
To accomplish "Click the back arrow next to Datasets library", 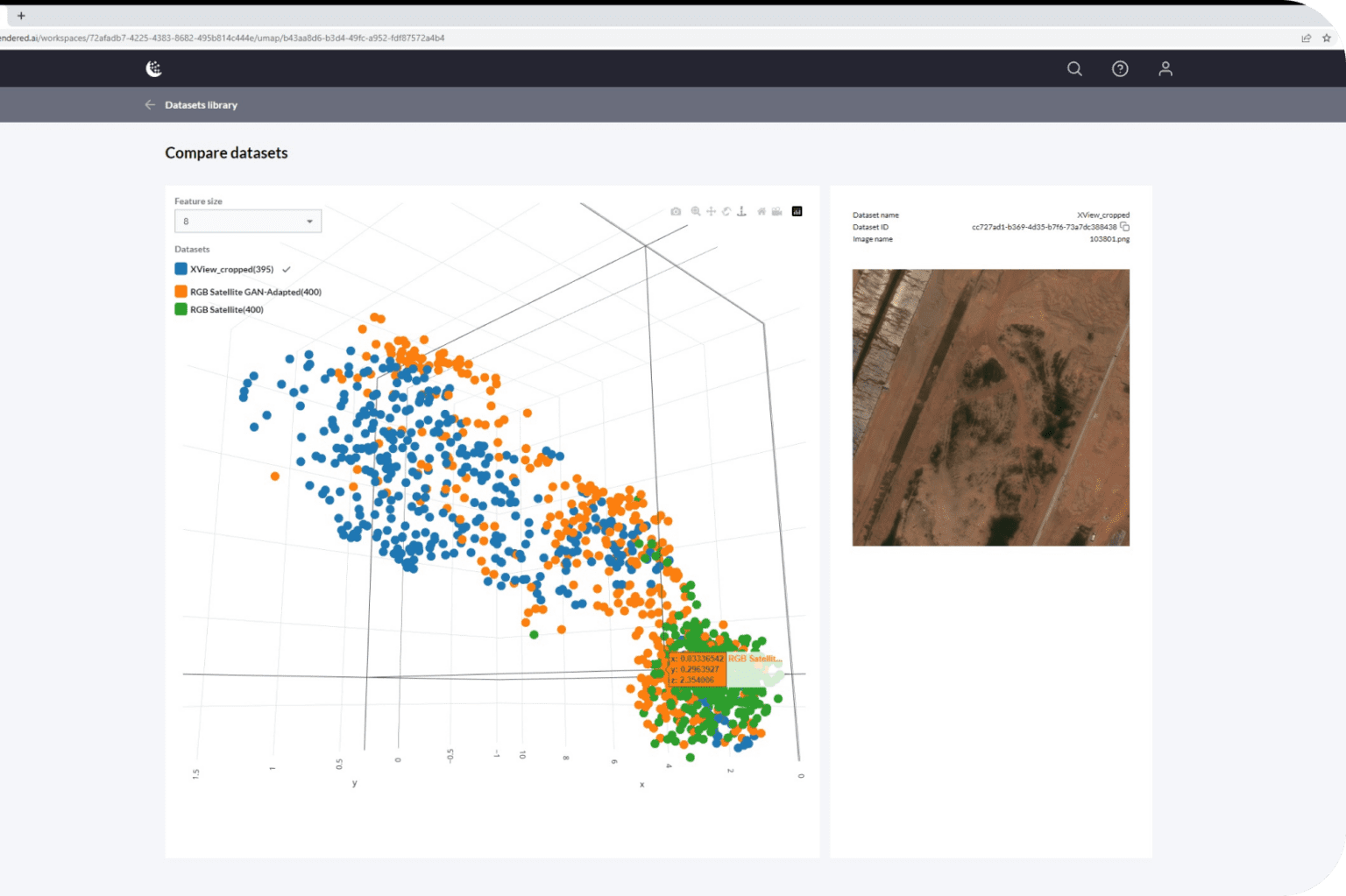I will tap(150, 104).
